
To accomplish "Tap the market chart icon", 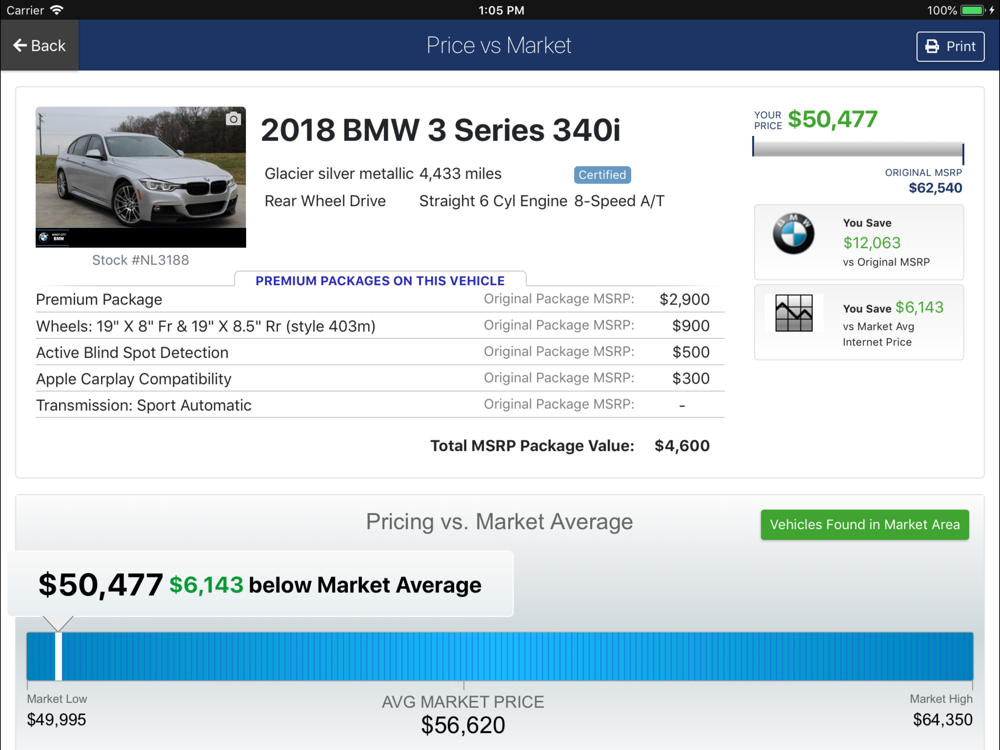I will pyautogui.click(x=793, y=312).
